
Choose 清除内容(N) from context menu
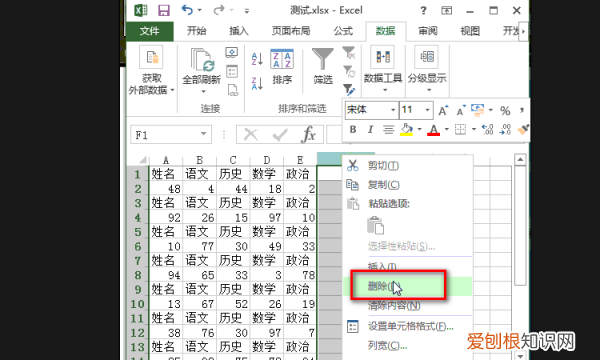click(x=408, y=305)
